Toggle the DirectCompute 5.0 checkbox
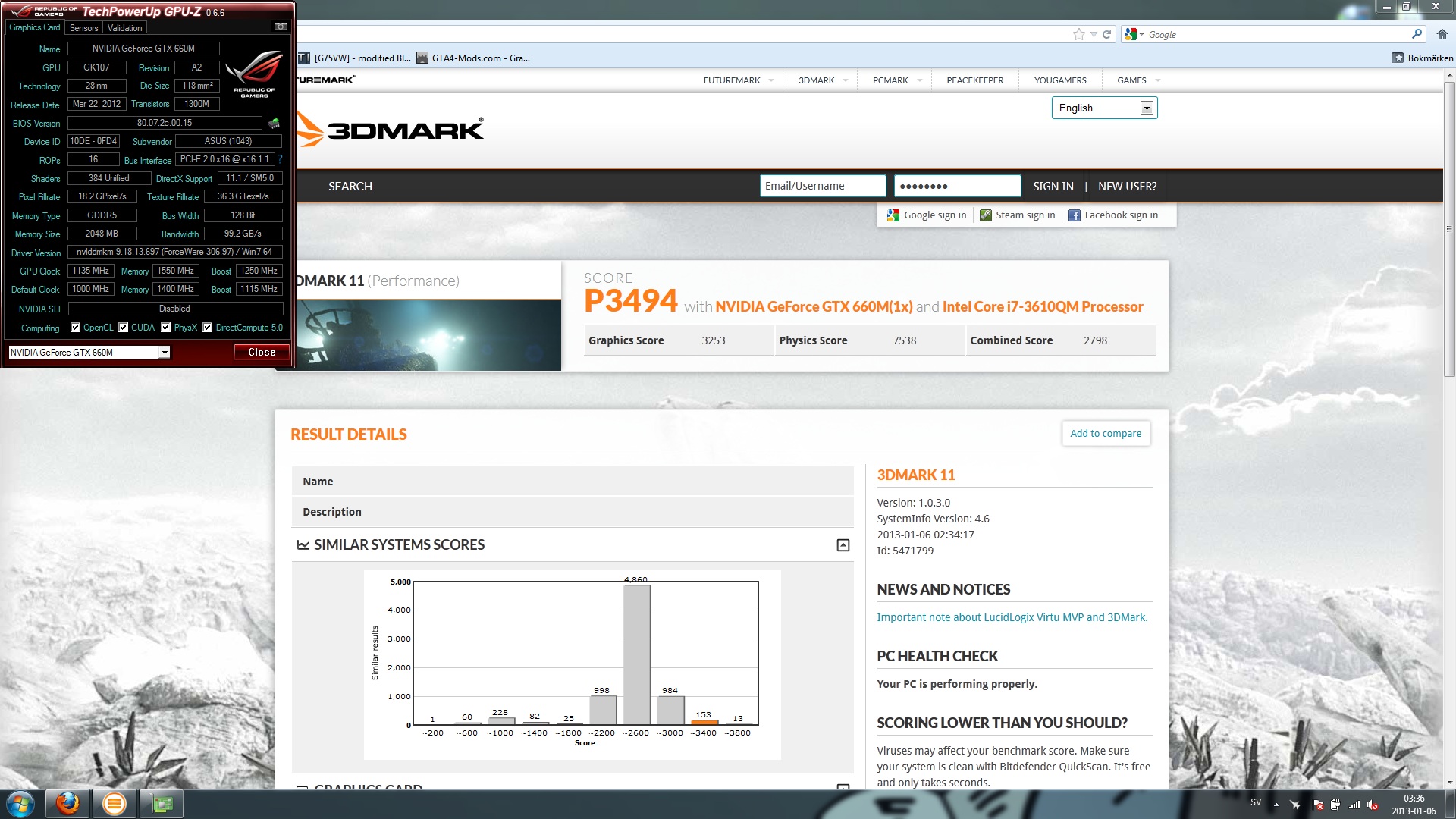 (x=207, y=328)
